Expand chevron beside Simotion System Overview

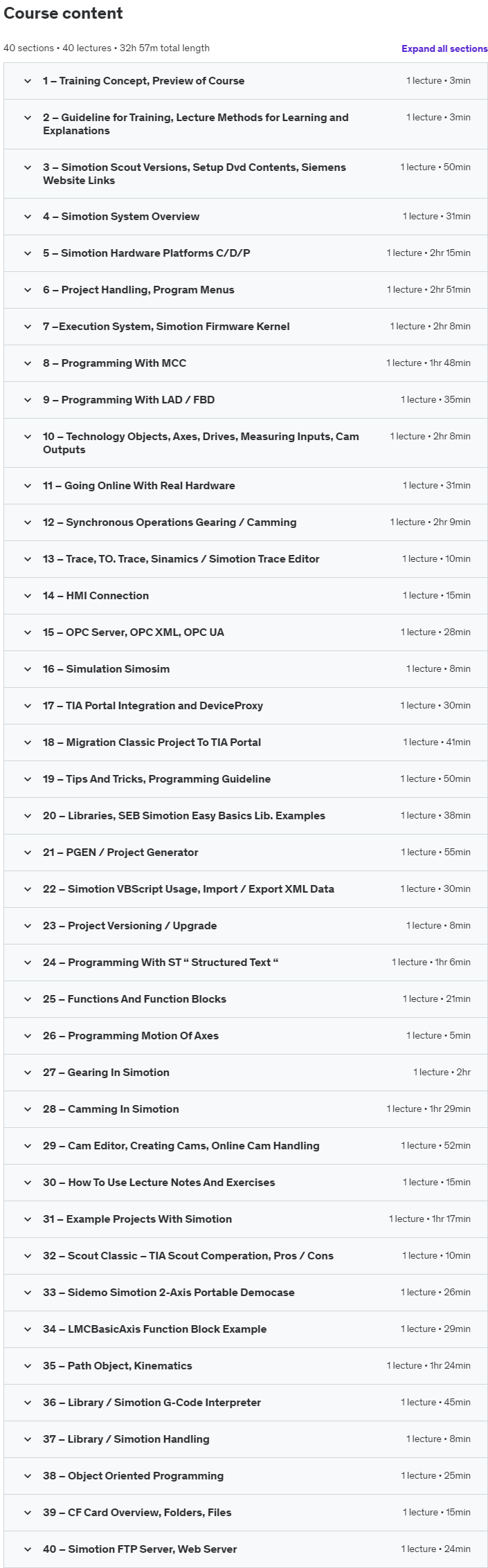point(28,217)
